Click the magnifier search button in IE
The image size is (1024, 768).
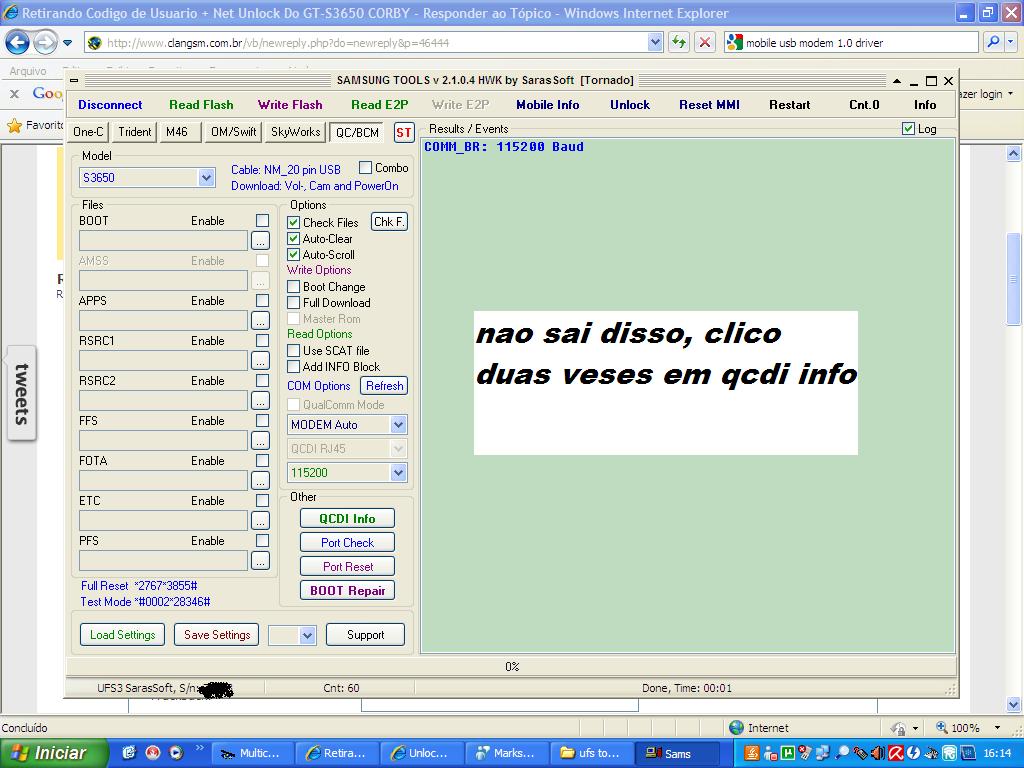993,42
